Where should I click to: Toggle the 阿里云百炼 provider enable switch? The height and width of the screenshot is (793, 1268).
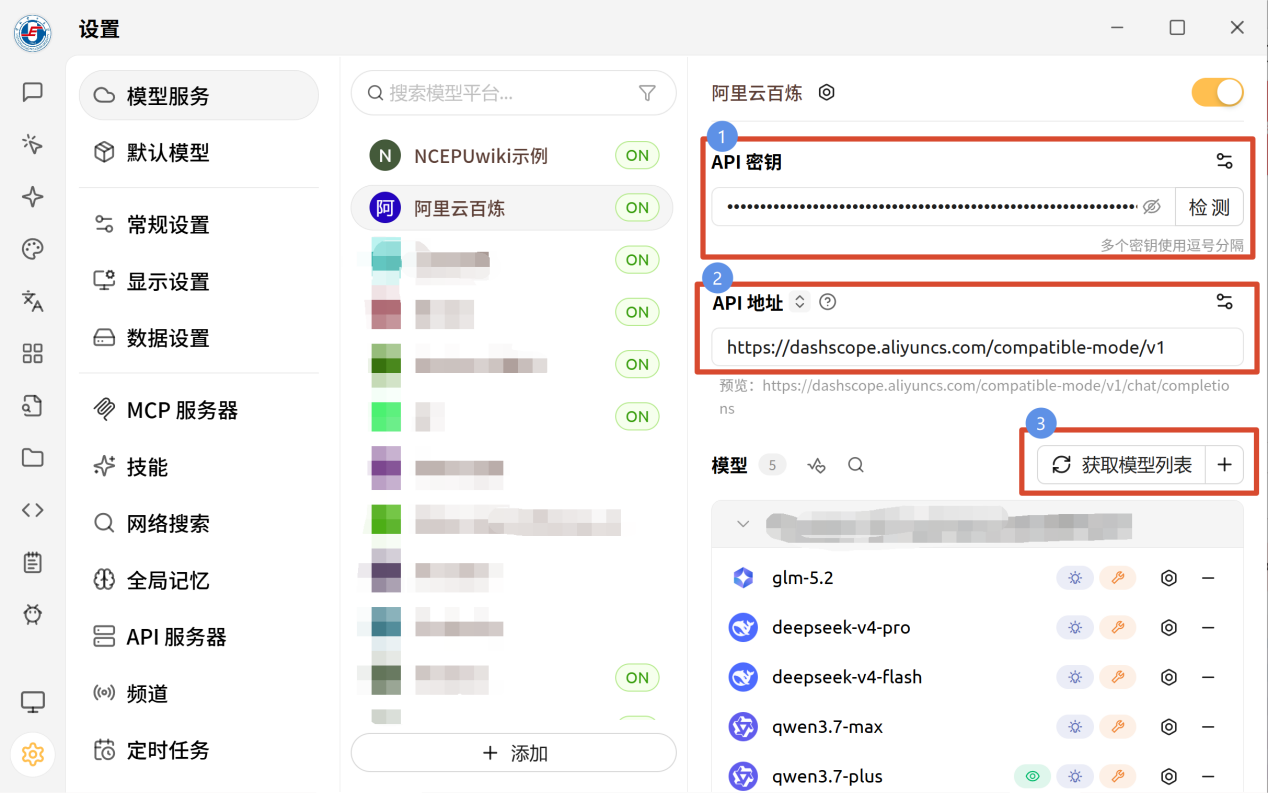click(1217, 93)
